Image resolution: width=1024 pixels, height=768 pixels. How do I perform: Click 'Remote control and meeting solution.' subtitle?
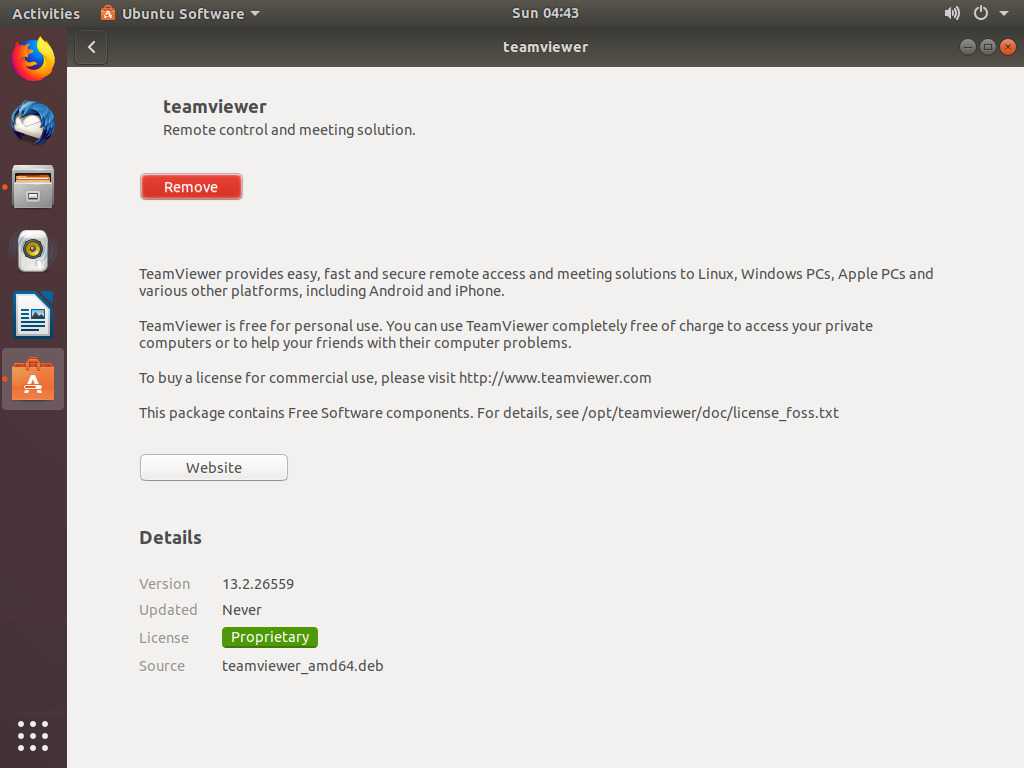tap(289, 130)
